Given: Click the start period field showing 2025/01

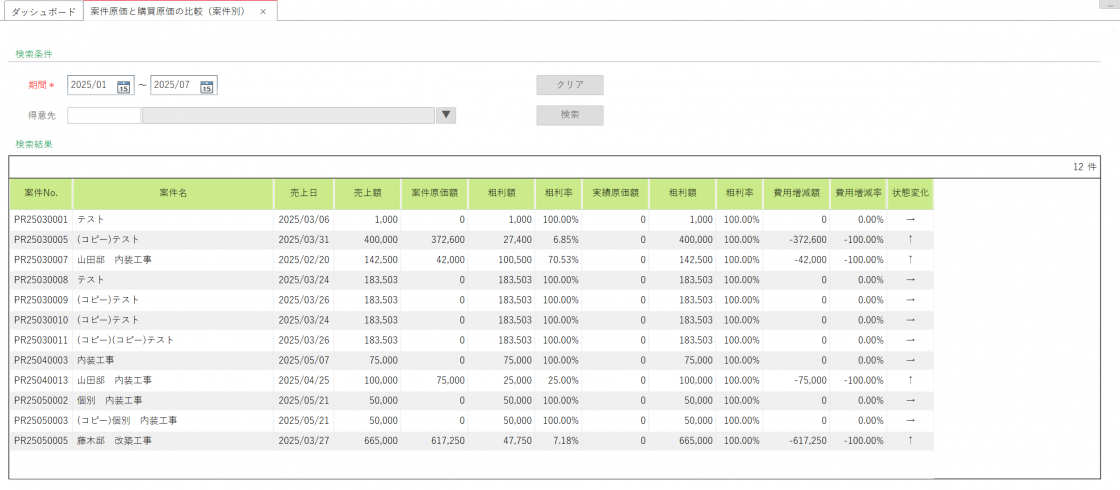Looking at the screenshot, I should [x=91, y=86].
